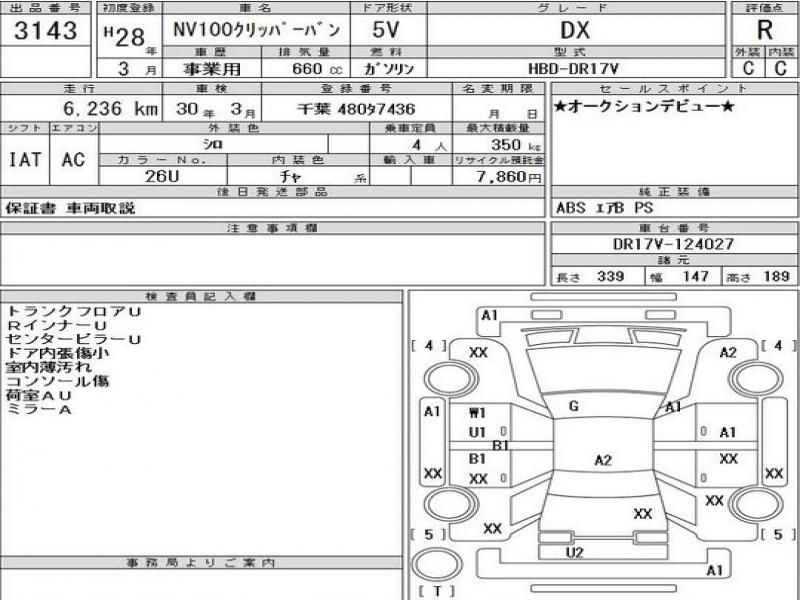Click the 事務局よりご案内 section header
This screenshot has height=600, width=800.
(201, 563)
